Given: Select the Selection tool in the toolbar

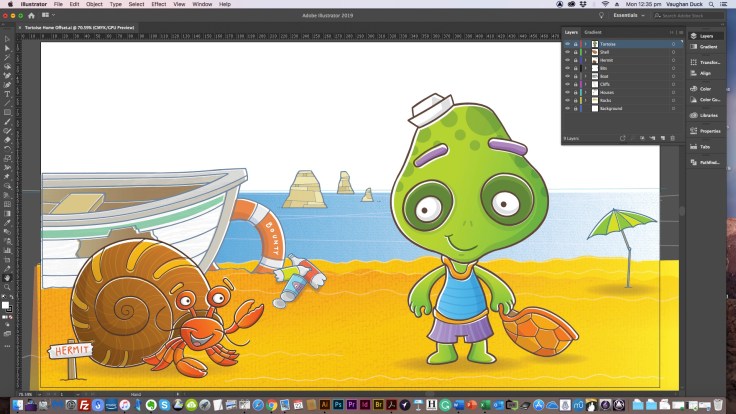Looking at the screenshot, I should [x=7, y=38].
